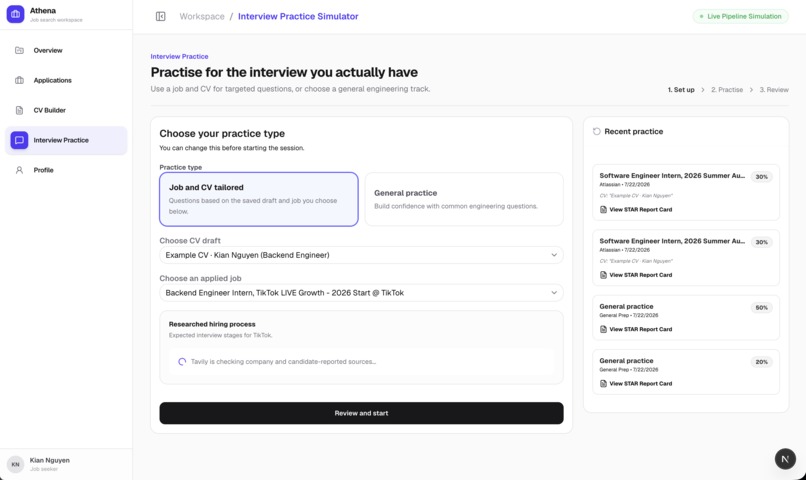Click the 30% score badge on the second Atlassian card

761,242
